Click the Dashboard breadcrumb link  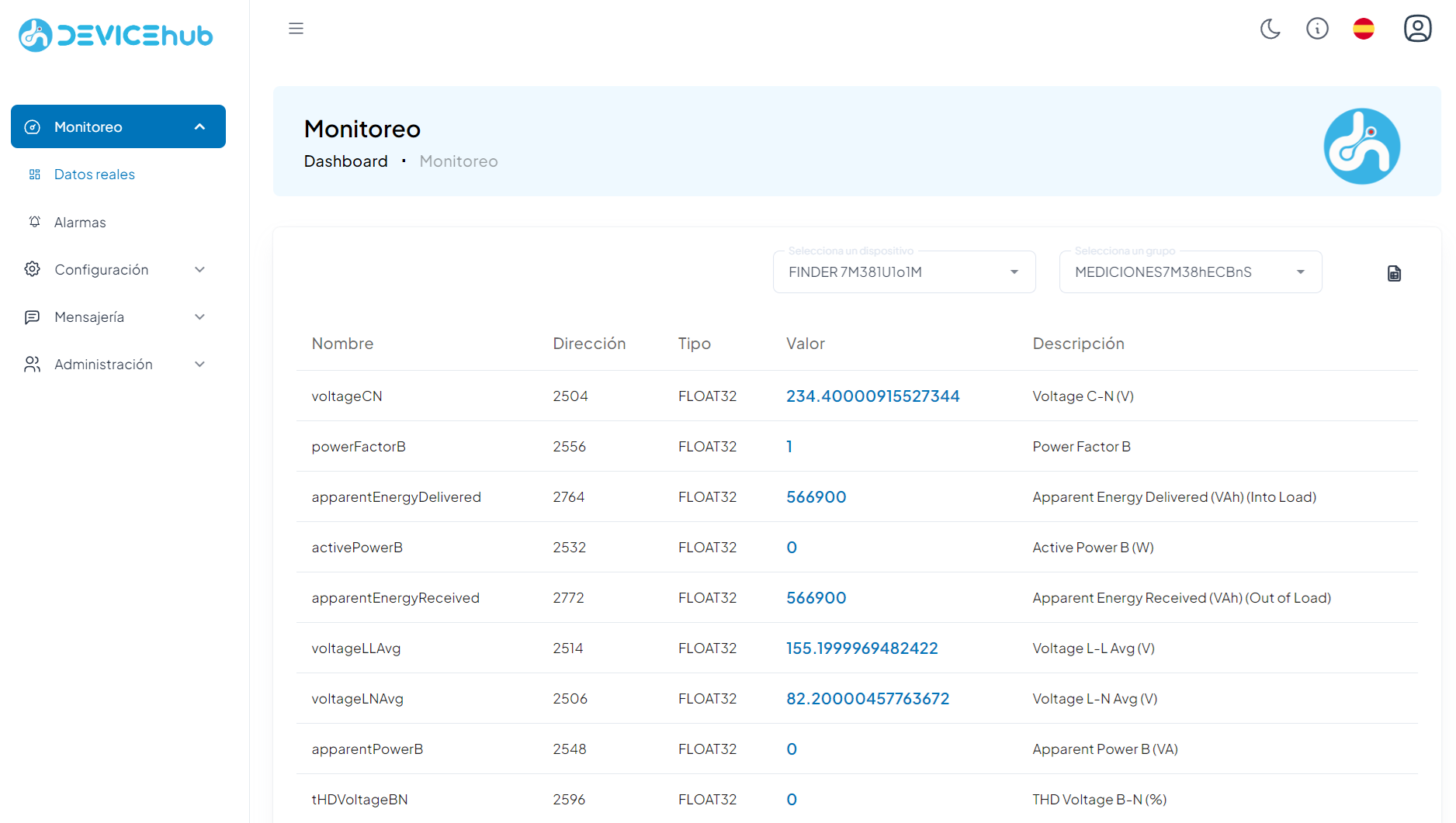(345, 161)
